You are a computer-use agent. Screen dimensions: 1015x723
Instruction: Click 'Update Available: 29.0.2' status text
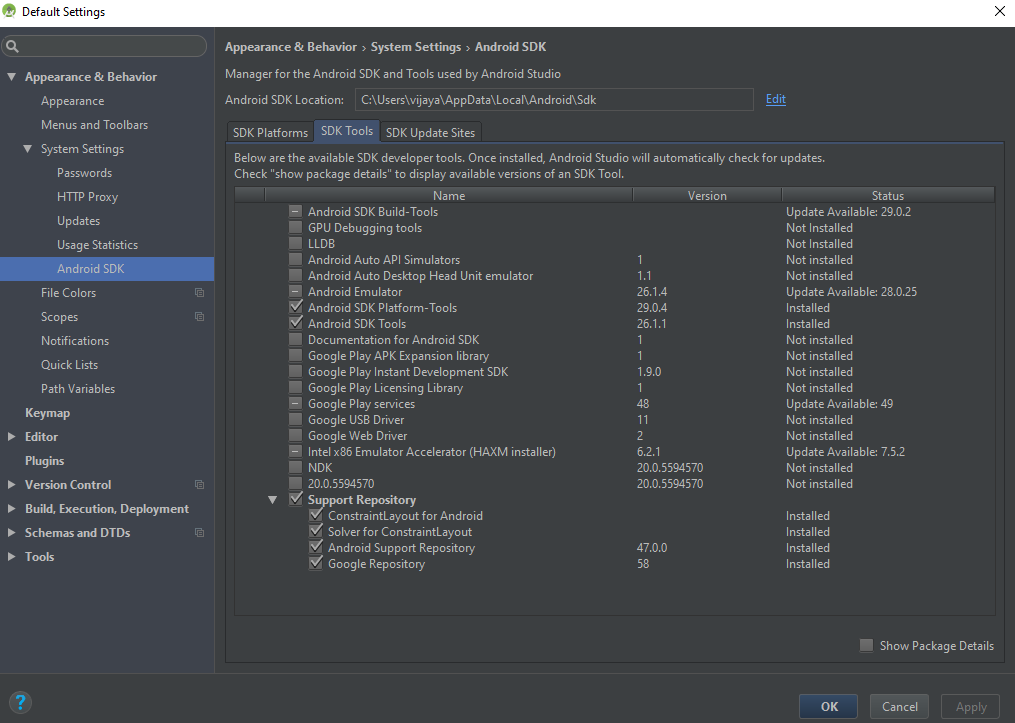[848, 212]
